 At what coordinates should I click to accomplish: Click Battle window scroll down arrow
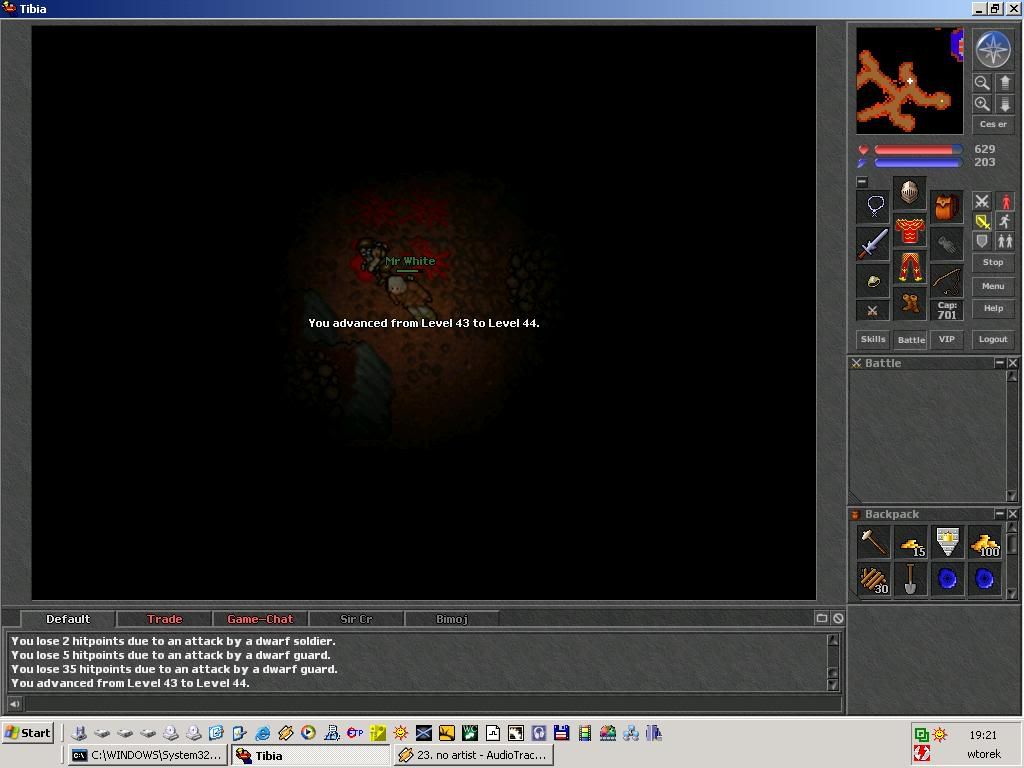1012,496
